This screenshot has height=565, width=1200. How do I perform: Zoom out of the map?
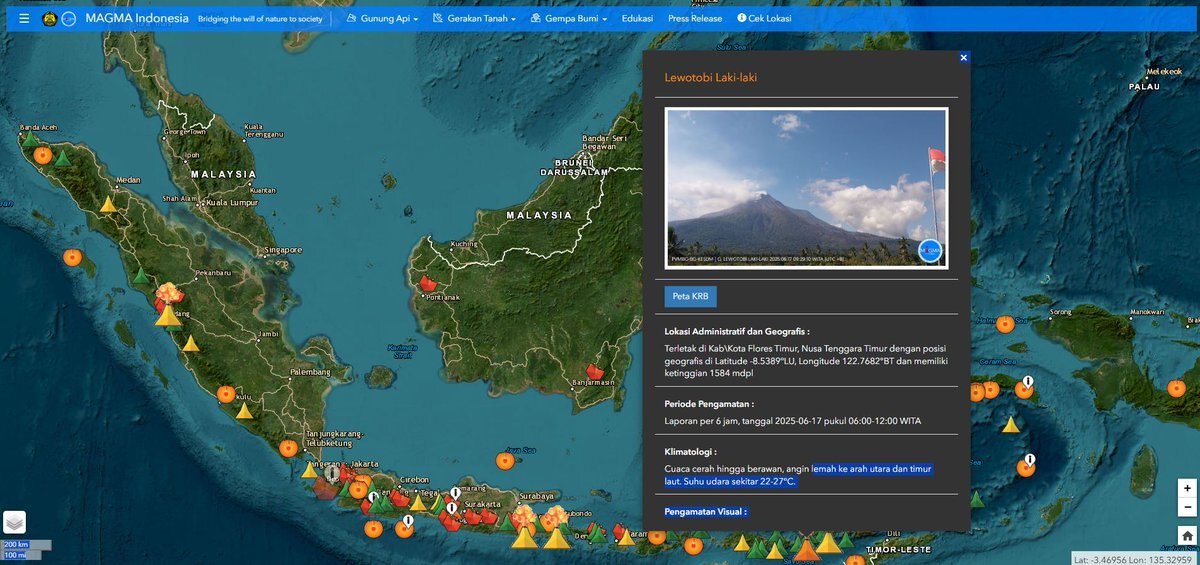tap(1187, 508)
